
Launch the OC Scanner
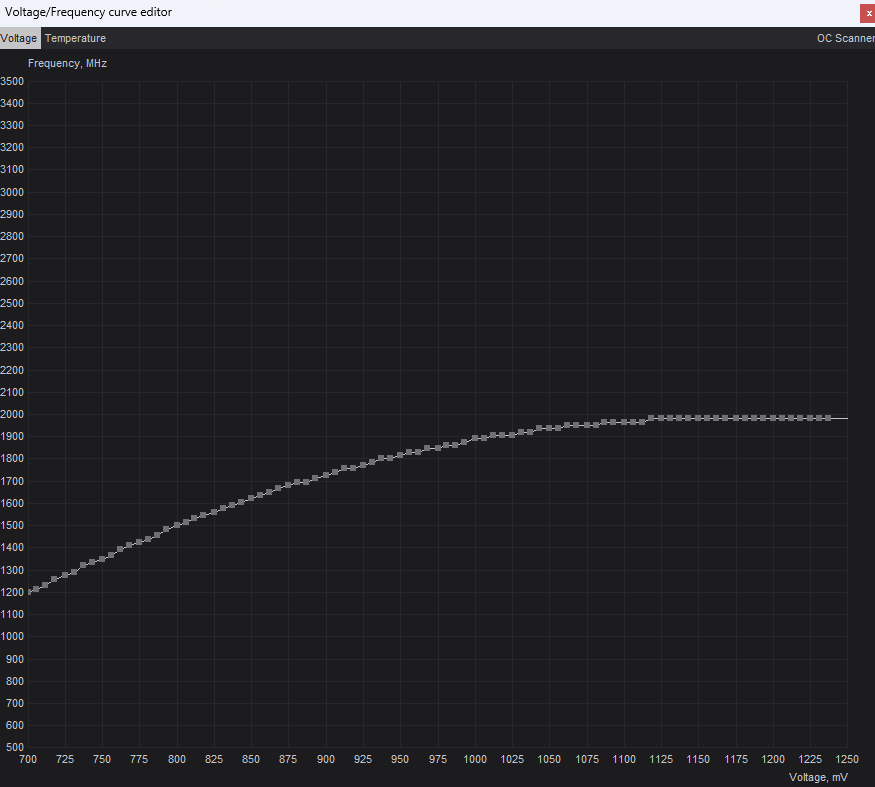coord(845,38)
